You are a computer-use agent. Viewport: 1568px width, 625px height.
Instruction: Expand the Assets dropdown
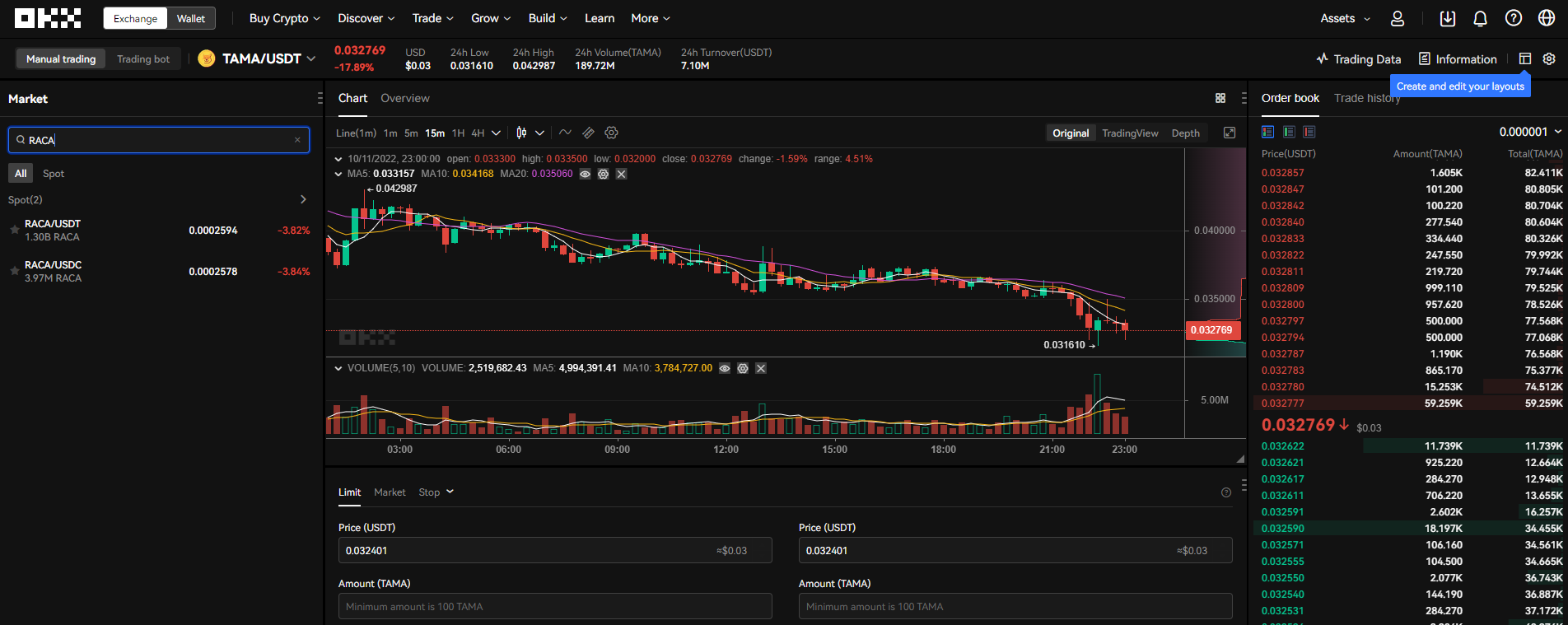pyautogui.click(x=1346, y=18)
